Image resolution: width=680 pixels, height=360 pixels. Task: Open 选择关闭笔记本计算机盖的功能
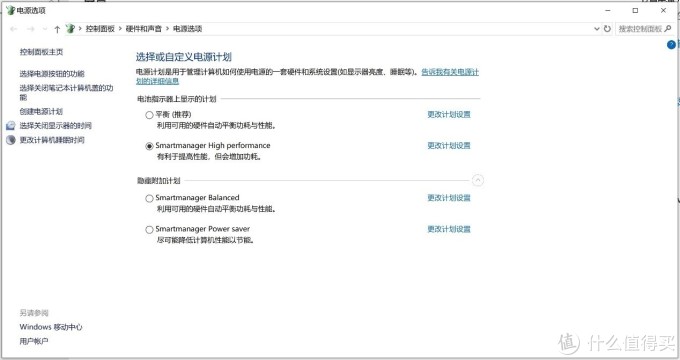pos(66,92)
